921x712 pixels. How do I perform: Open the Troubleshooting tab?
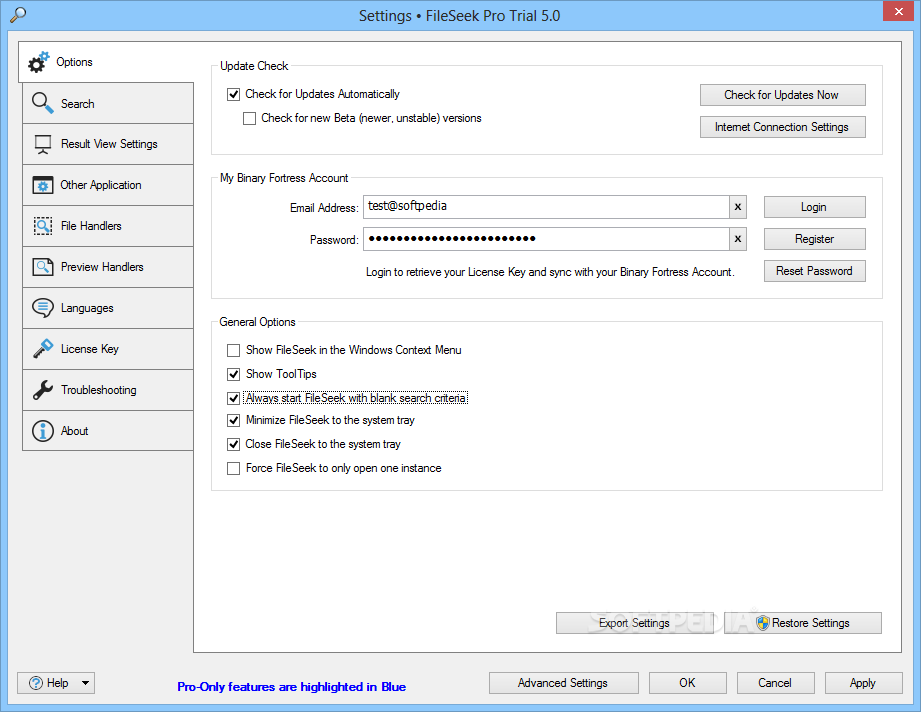pyautogui.click(x=108, y=389)
